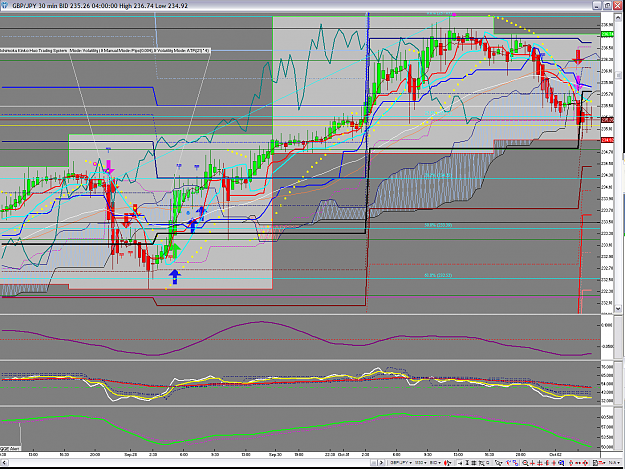
Task: Click the vertical scrollbar down arrow
Action: point(619,308)
